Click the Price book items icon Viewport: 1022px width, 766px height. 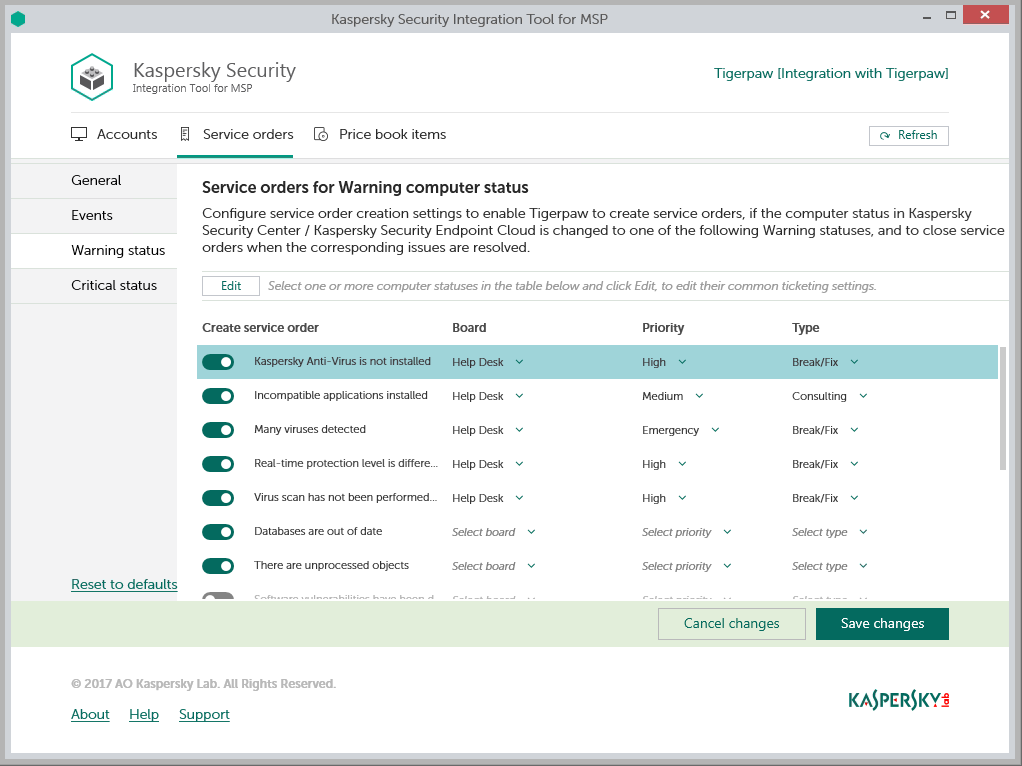pyautogui.click(x=321, y=135)
